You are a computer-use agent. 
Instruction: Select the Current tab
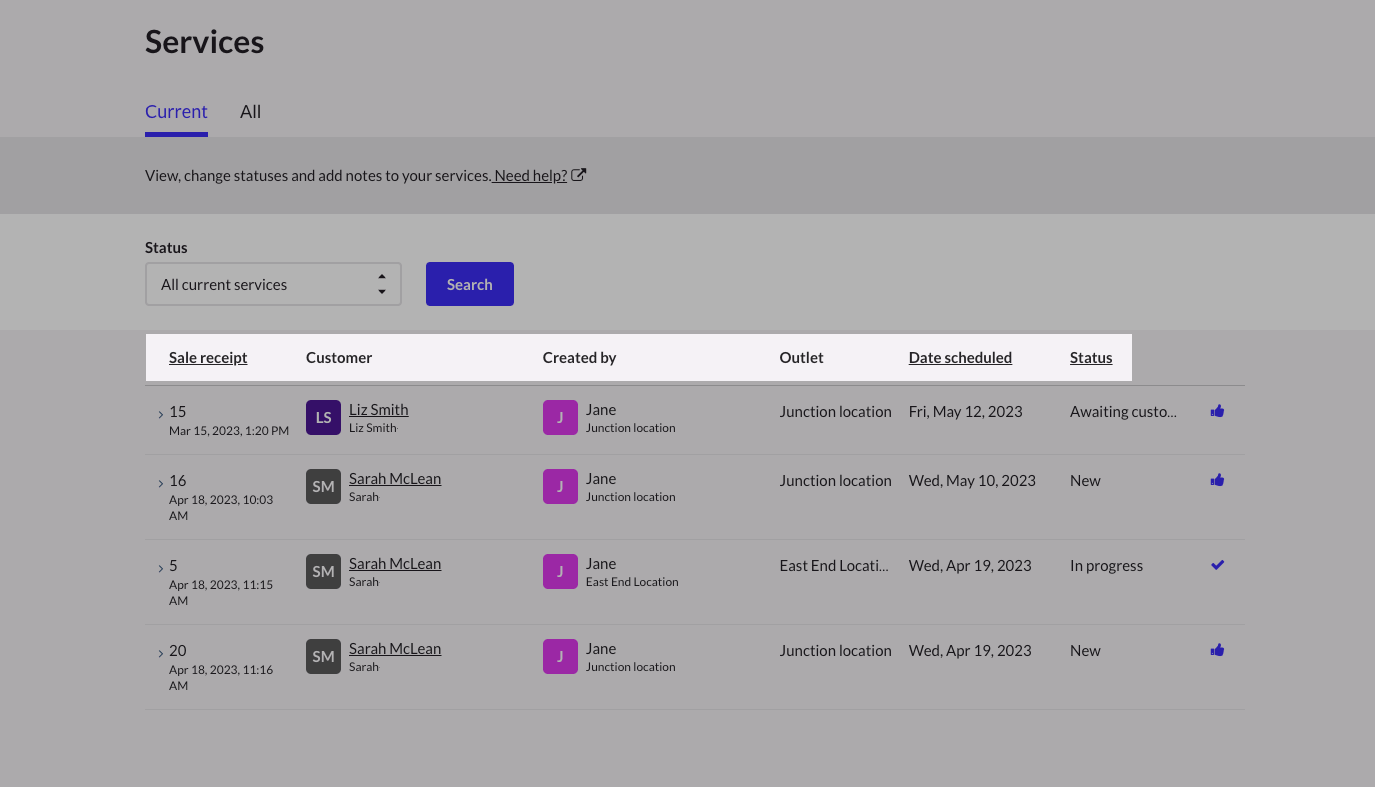176,112
